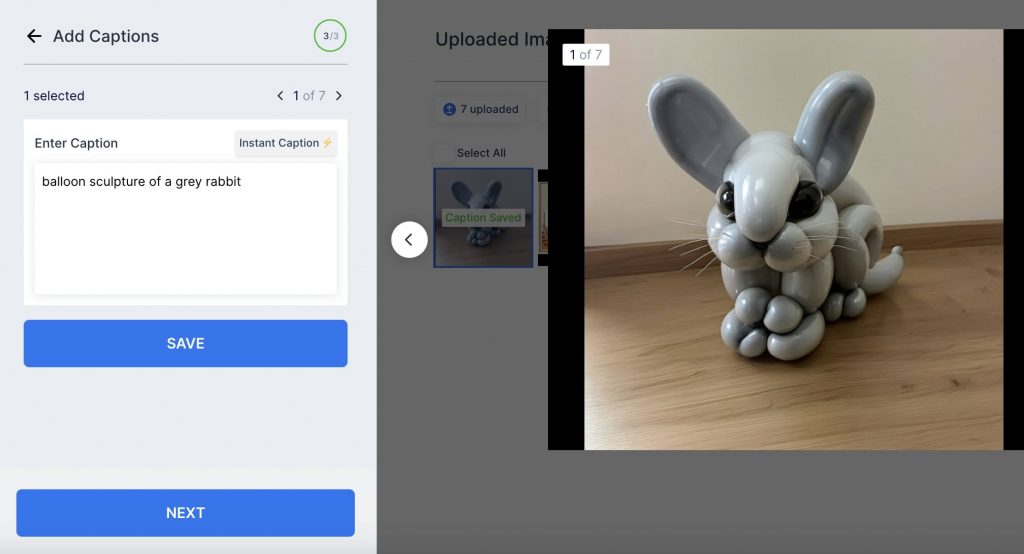Generate an Instant Caption
The width and height of the screenshot is (1024, 554).
(x=285, y=143)
